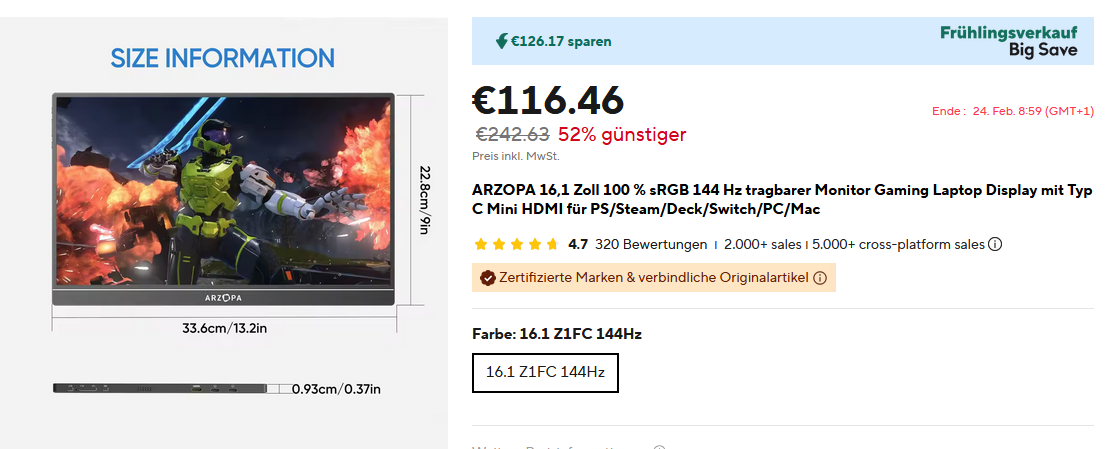Click the sale end date text
This screenshot has width=1105, height=449.
[x=1013, y=111]
